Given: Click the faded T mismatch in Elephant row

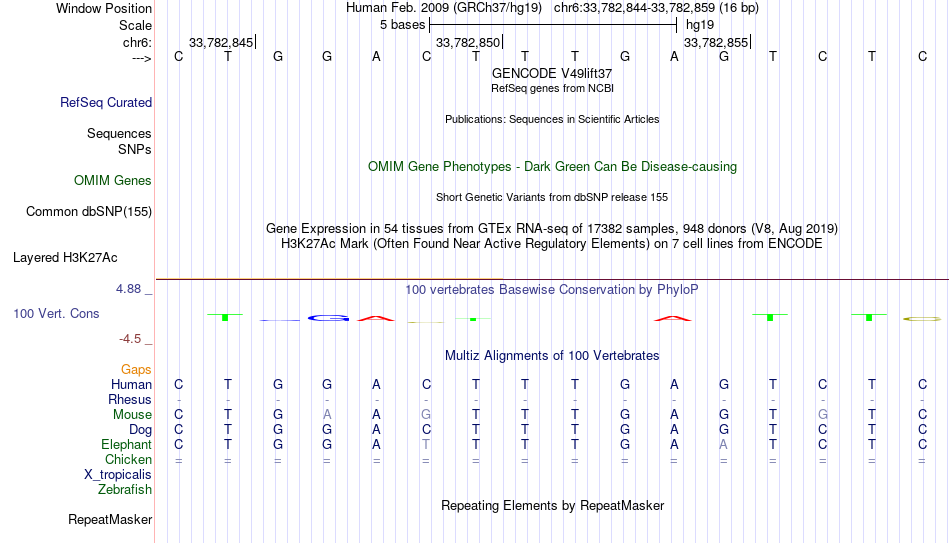Looking at the screenshot, I should [x=426, y=444].
